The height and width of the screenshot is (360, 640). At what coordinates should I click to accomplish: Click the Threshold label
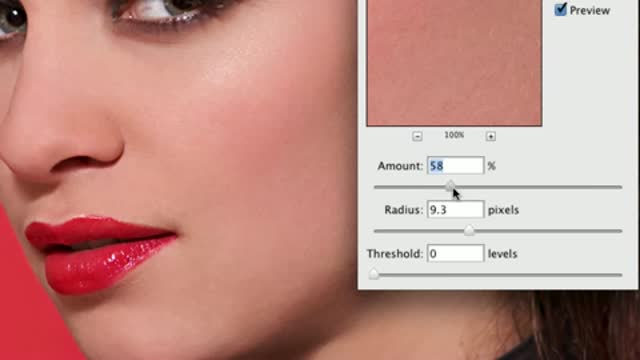click(x=395, y=254)
